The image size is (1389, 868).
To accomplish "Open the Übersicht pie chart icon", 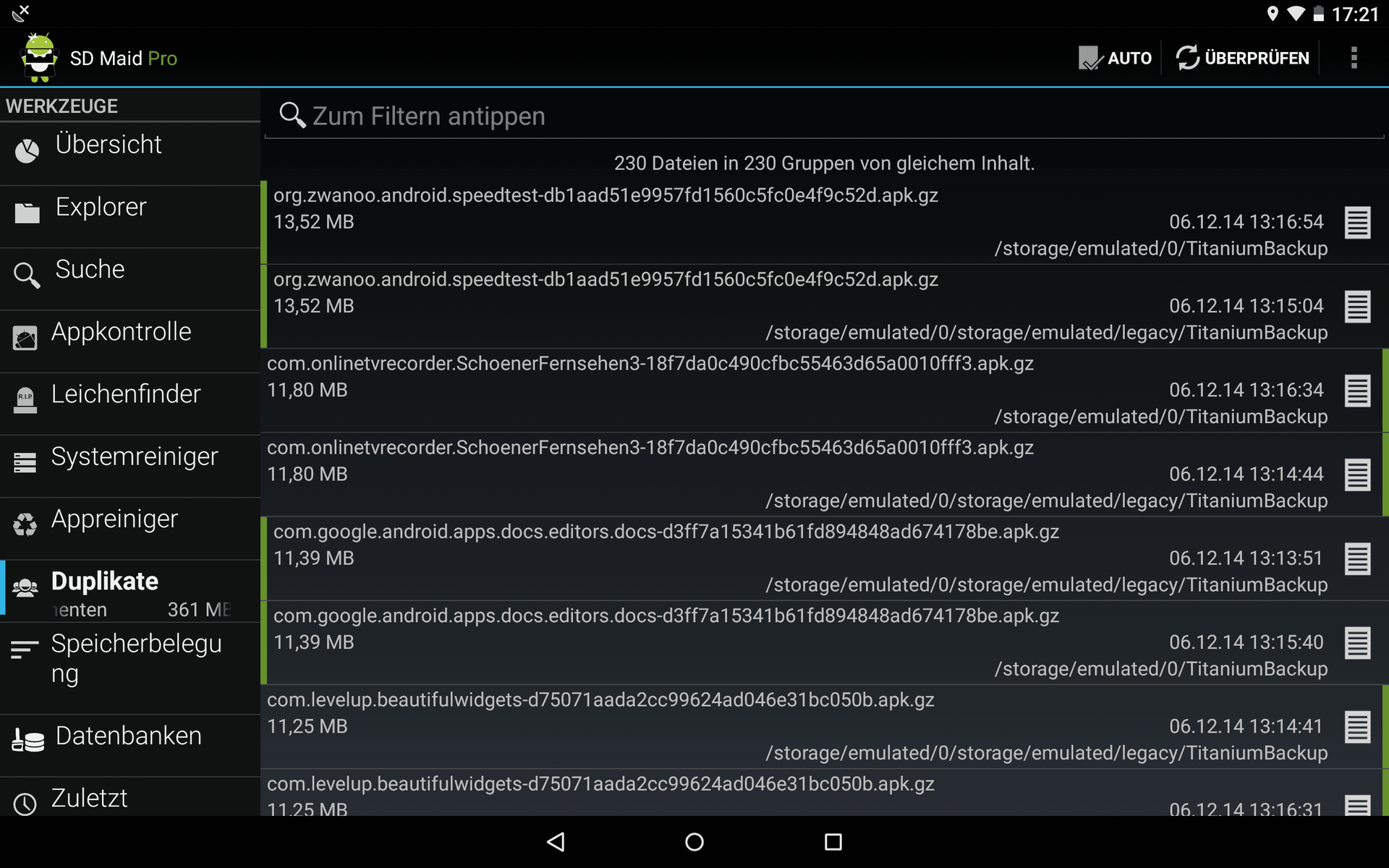I will (27, 151).
